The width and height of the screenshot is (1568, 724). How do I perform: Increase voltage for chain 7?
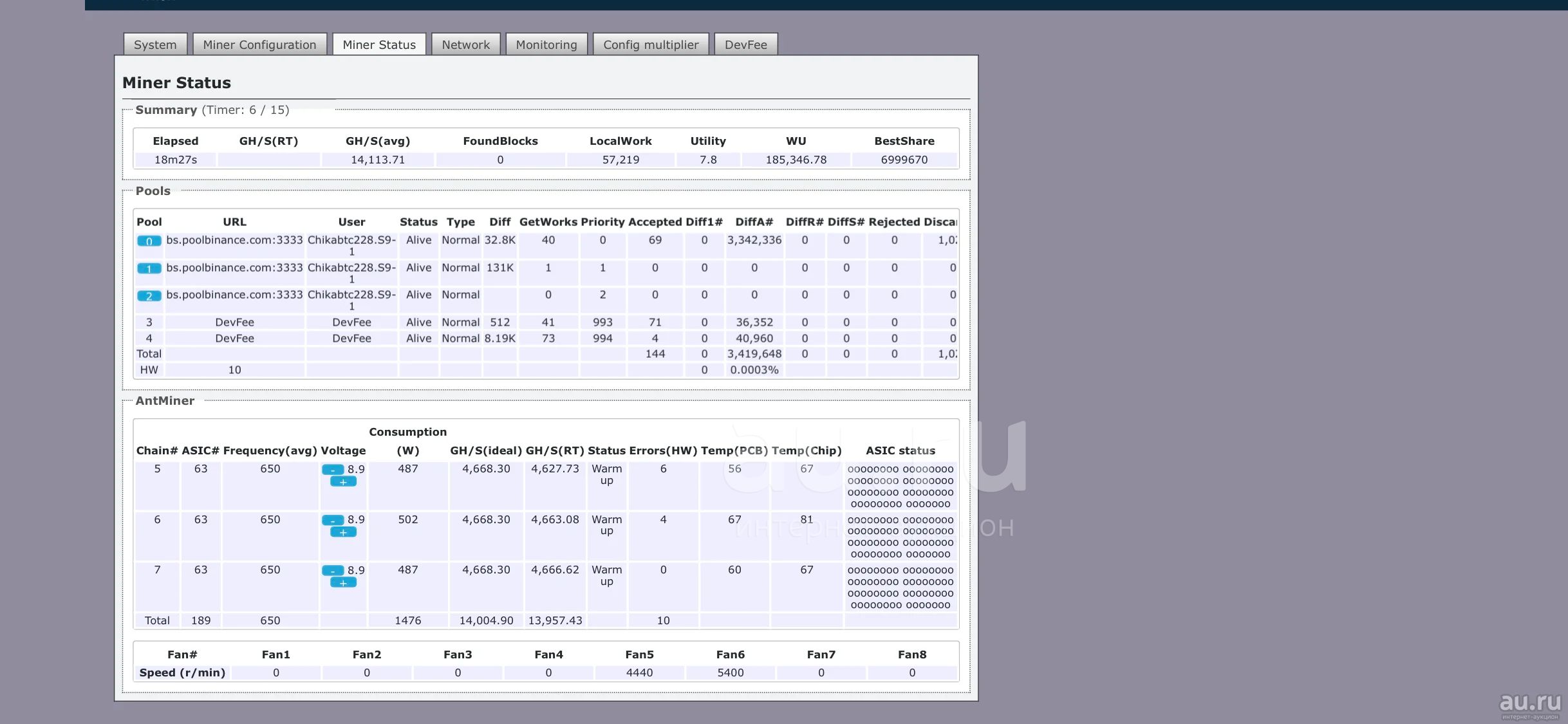pos(343,582)
